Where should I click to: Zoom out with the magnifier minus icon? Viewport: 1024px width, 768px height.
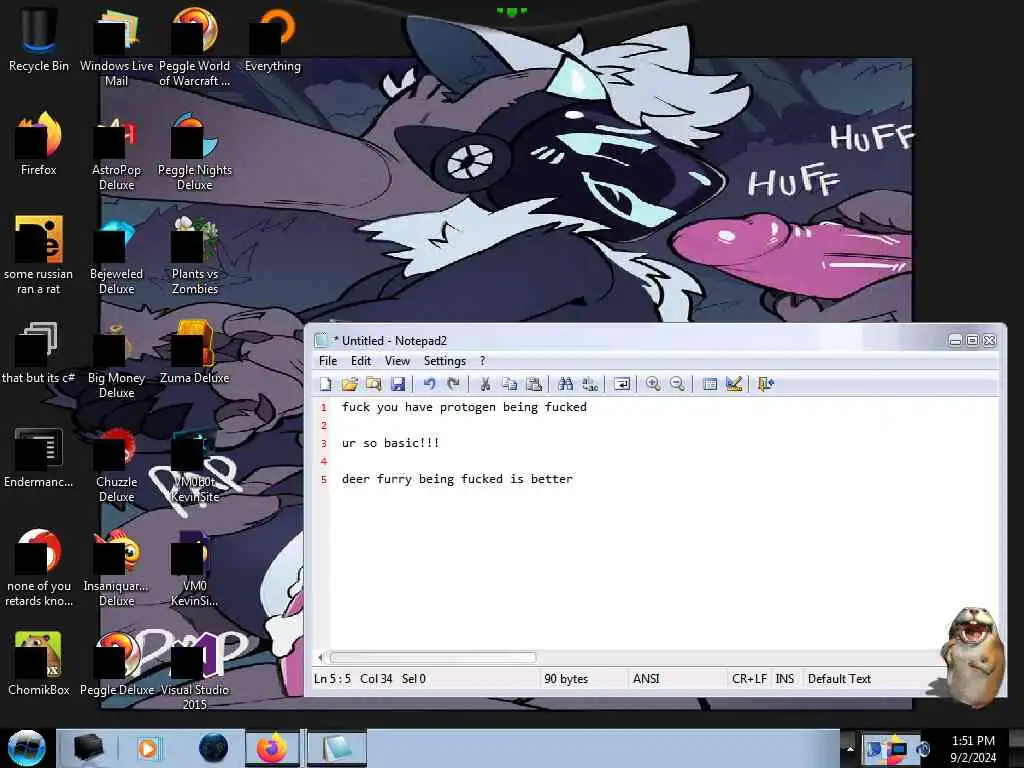pos(677,384)
